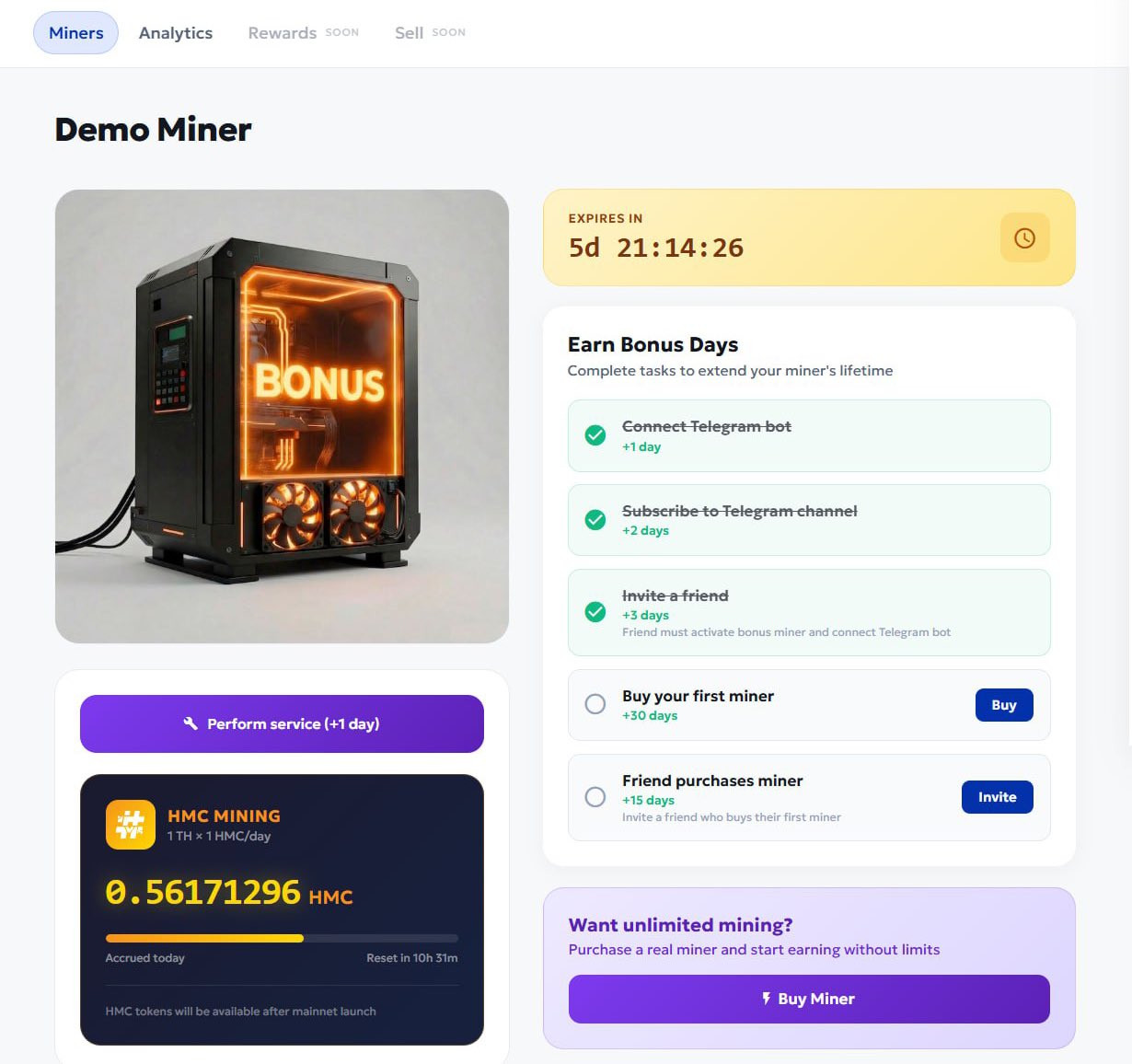This screenshot has height=1064, width=1132.
Task: Click the Invite a friend task row
Action: coord(809,612)
